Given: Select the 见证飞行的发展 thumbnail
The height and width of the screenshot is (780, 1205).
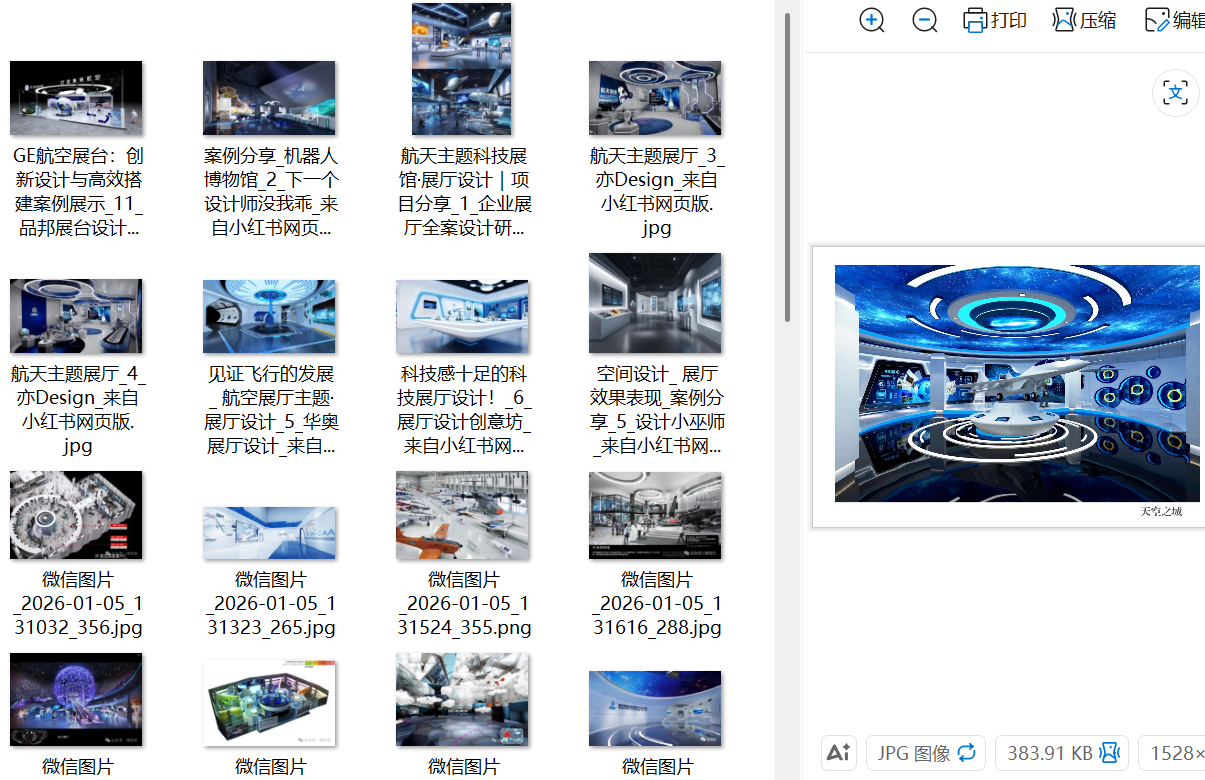Looking at the screenshot, I should click(269, 316).
